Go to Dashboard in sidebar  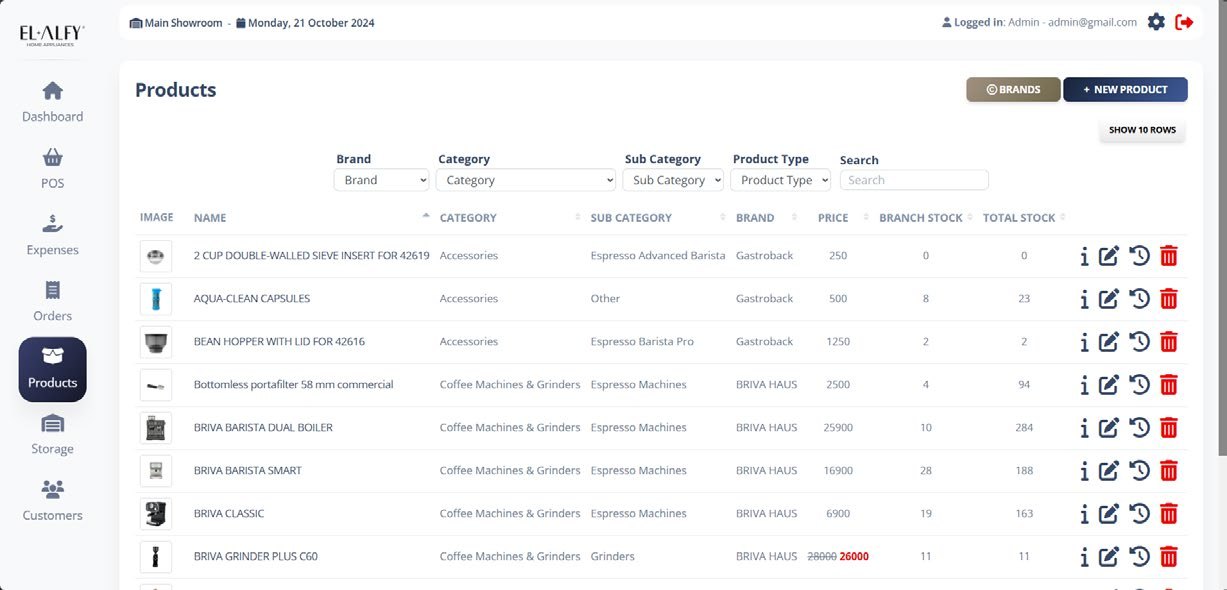point(53,103)
